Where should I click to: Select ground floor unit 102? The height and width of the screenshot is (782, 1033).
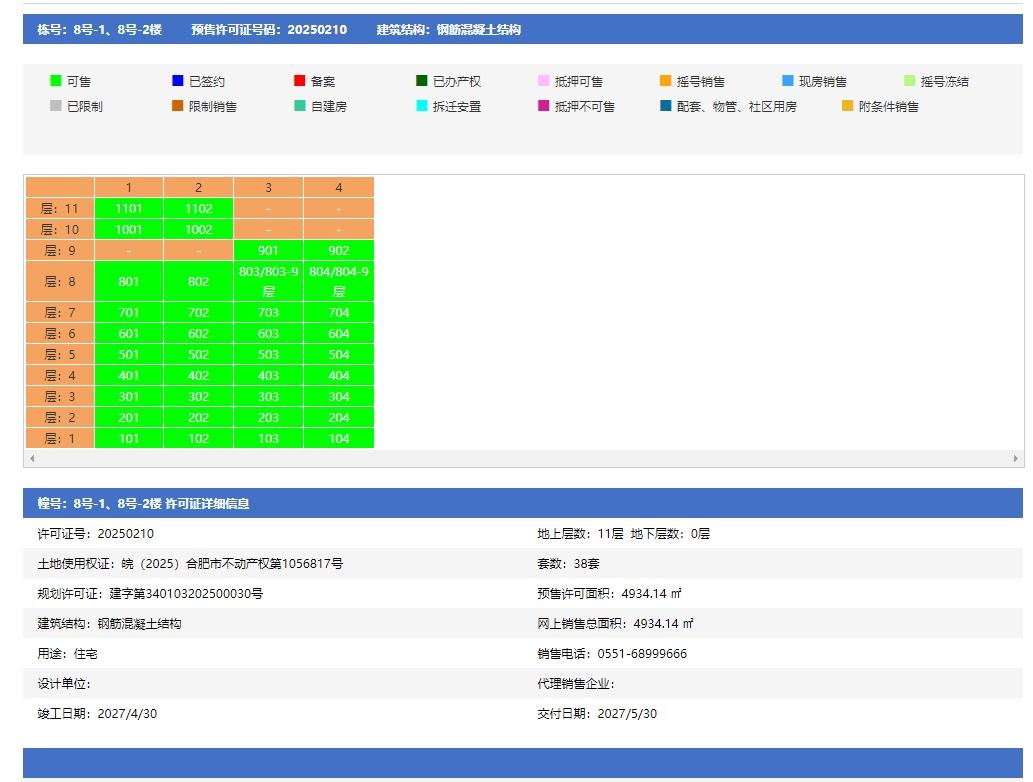(198, 439)
